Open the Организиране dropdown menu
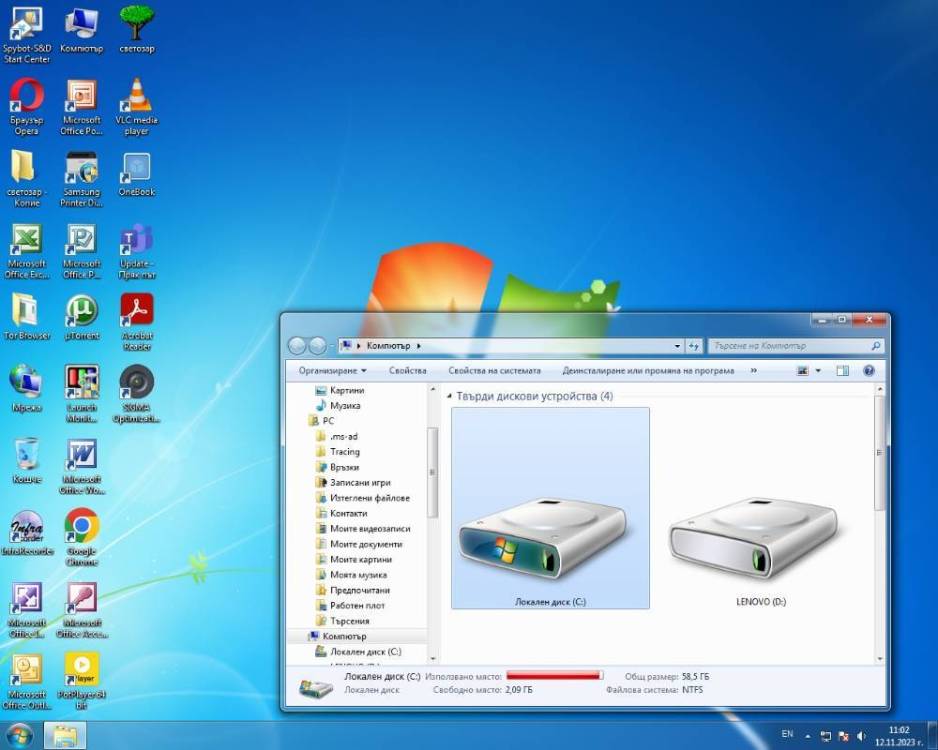The height and width of the screenshot is (750, 938). (x=333, y=371)
